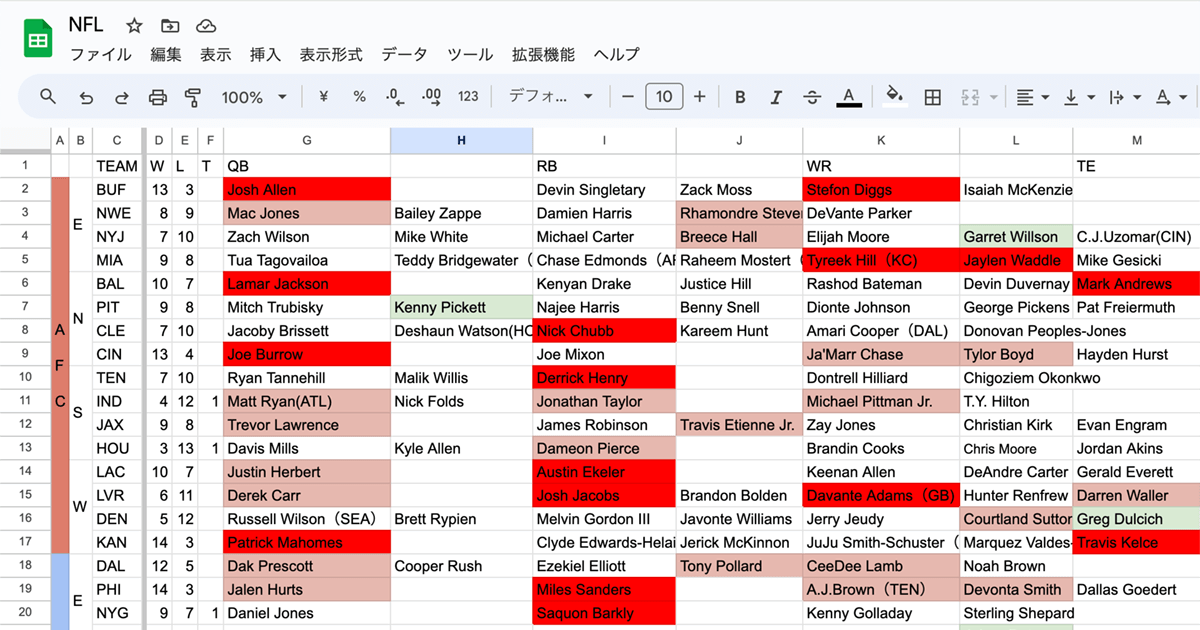Format cells as percent

coord(360,97)
